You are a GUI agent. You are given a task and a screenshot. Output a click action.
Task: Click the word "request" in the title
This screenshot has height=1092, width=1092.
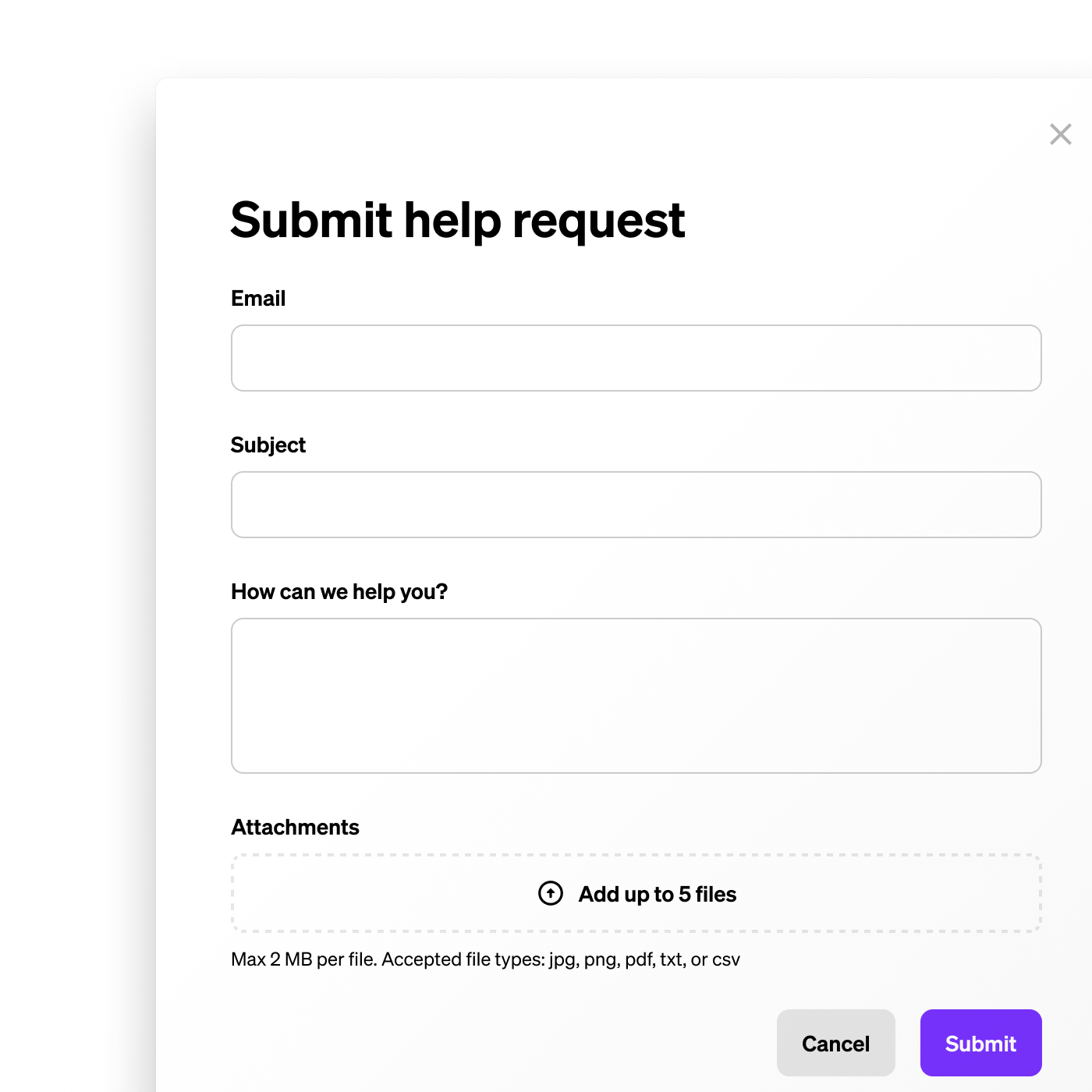coord(598,222)
